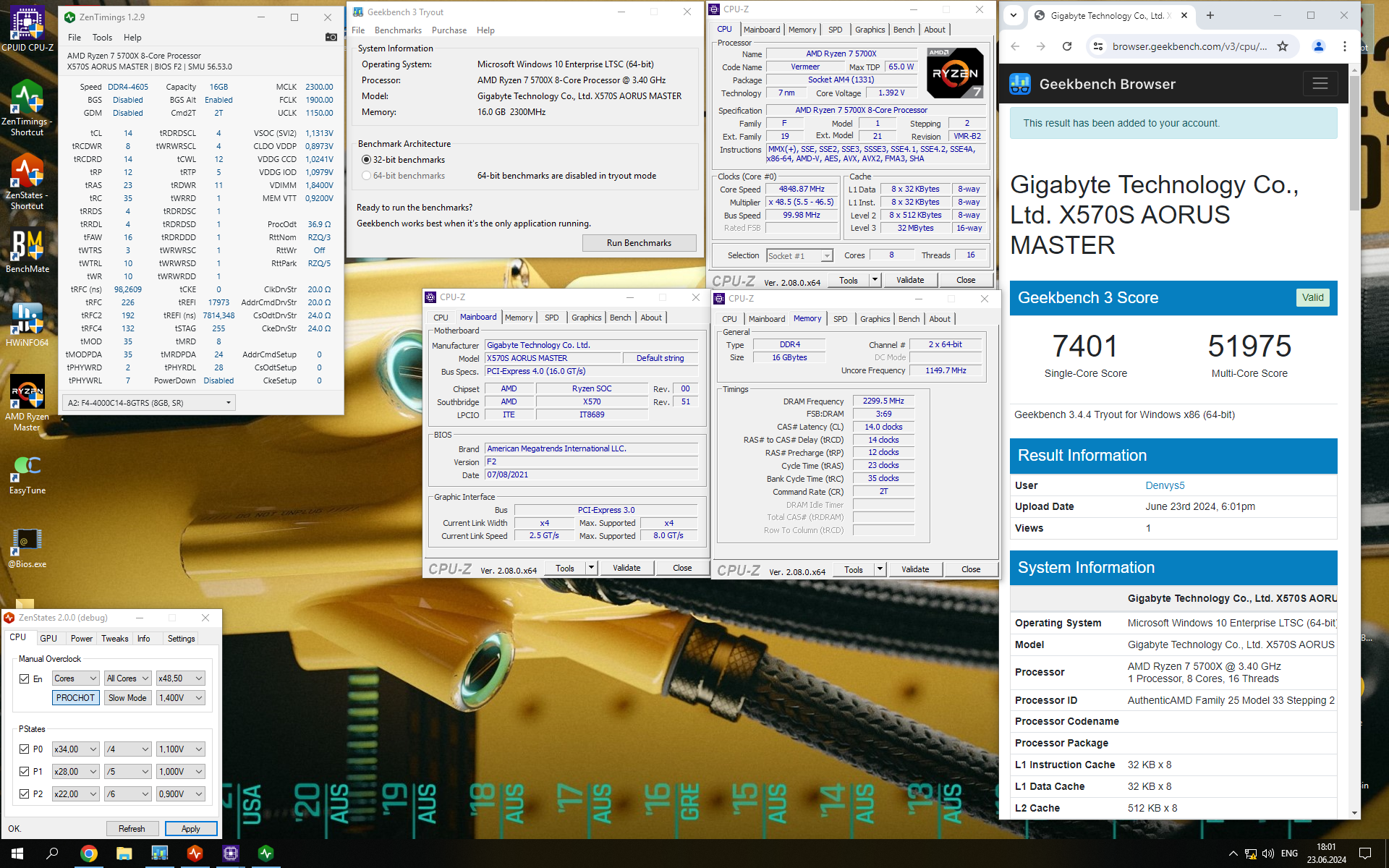The height and width of the screenshot is (868, 1389).
Task: Click Validate in top CPU-Z window
Action: click(909, 280)
